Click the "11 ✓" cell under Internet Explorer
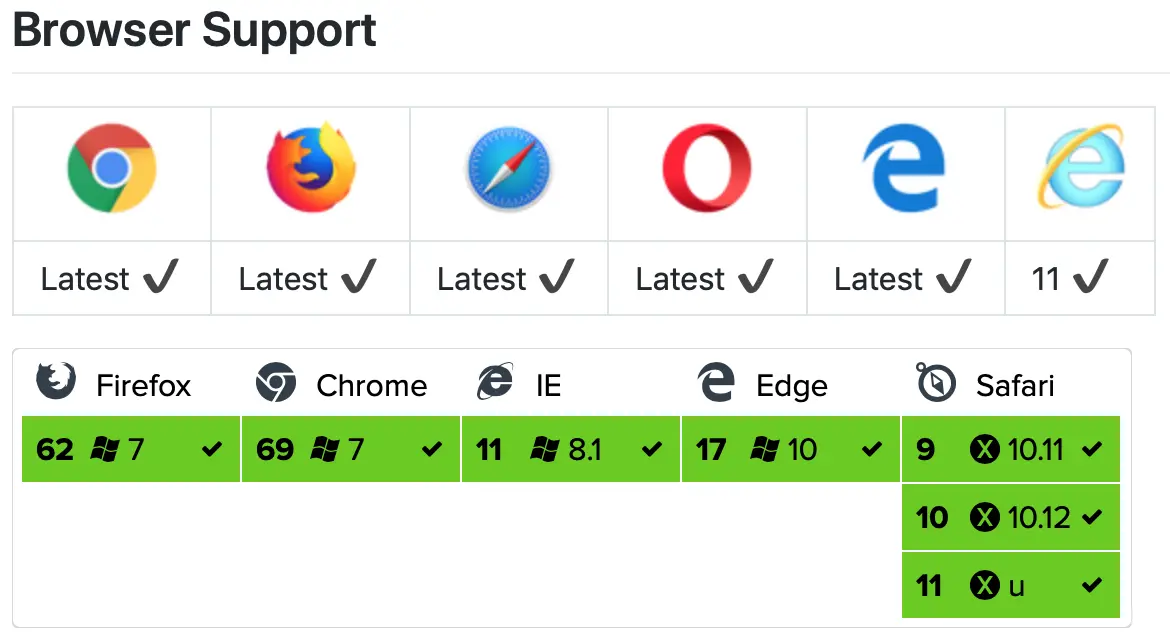Screen dimensions: 1170x636 tap(1071, 278)
